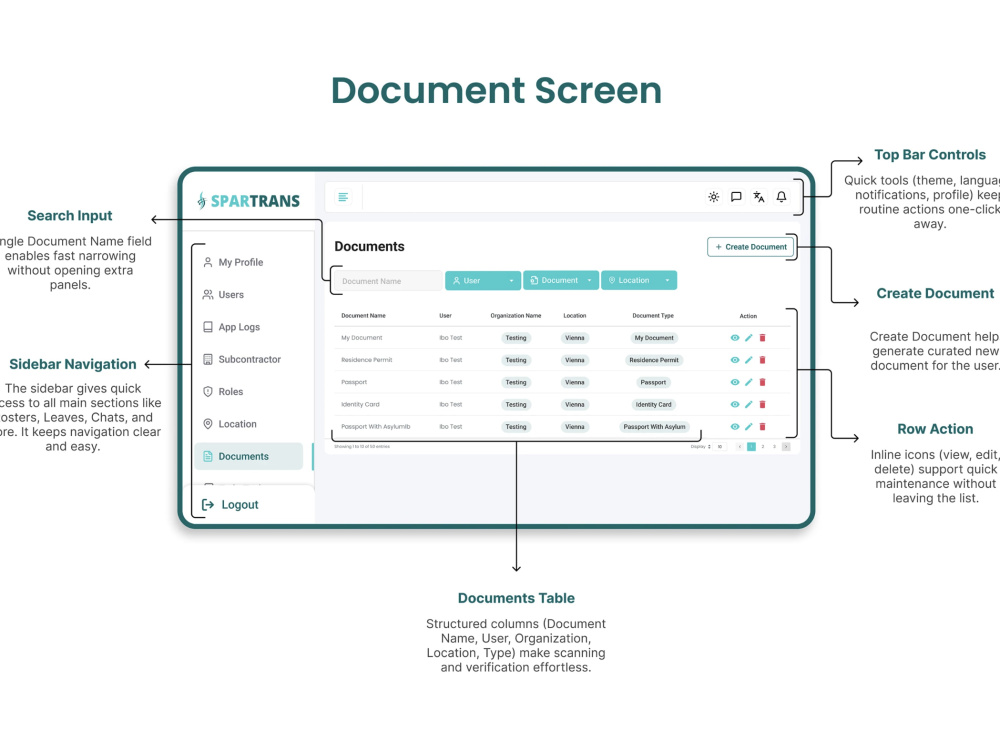Open Users in sidebar
This screenshot has width=1000, height=750.
tap(223, 295)
